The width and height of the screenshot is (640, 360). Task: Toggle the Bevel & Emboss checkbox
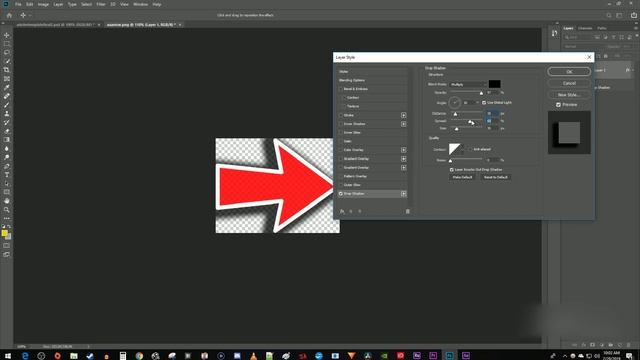pyautogui.click(x=341, y=89)
